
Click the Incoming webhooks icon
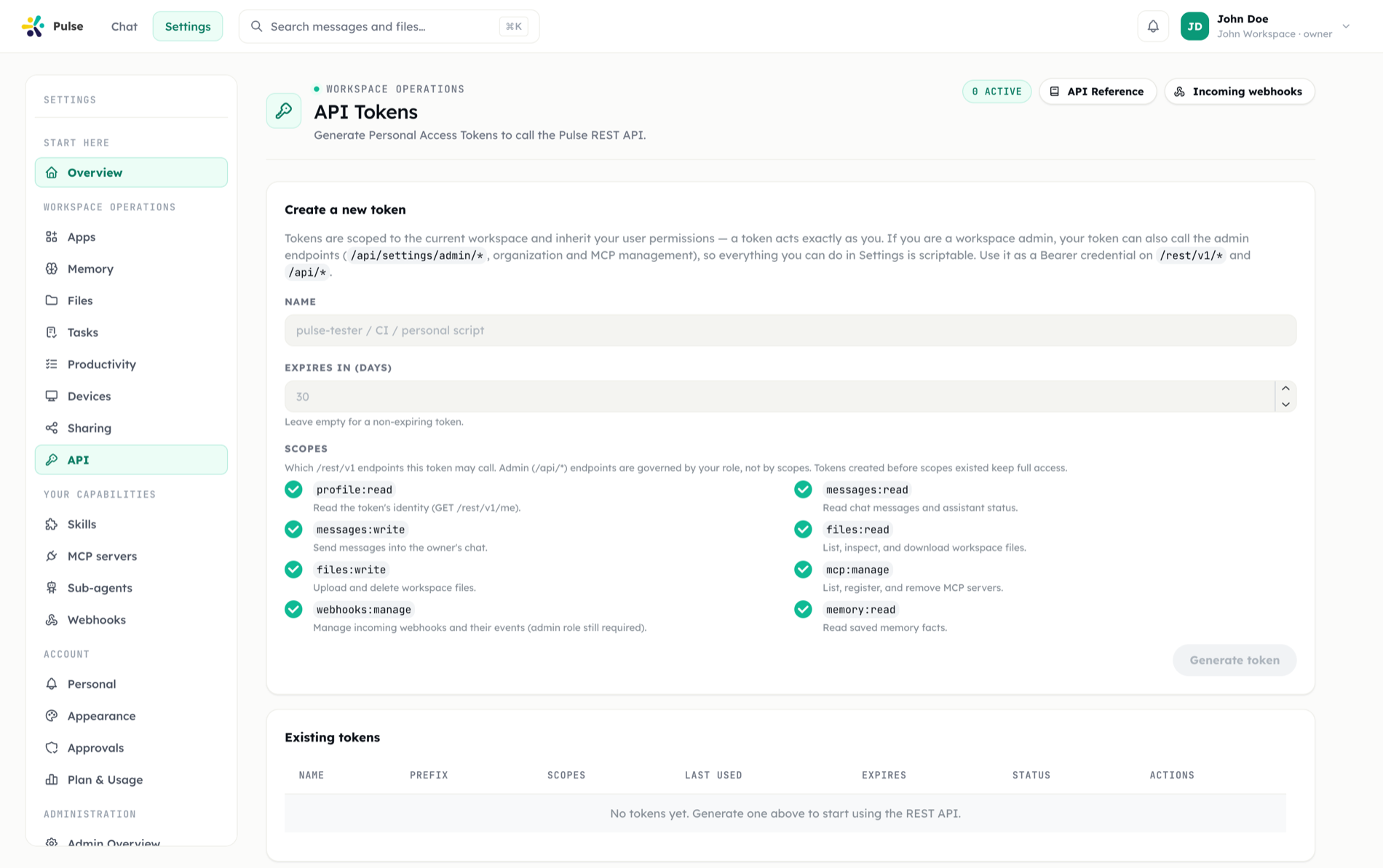1180,92
